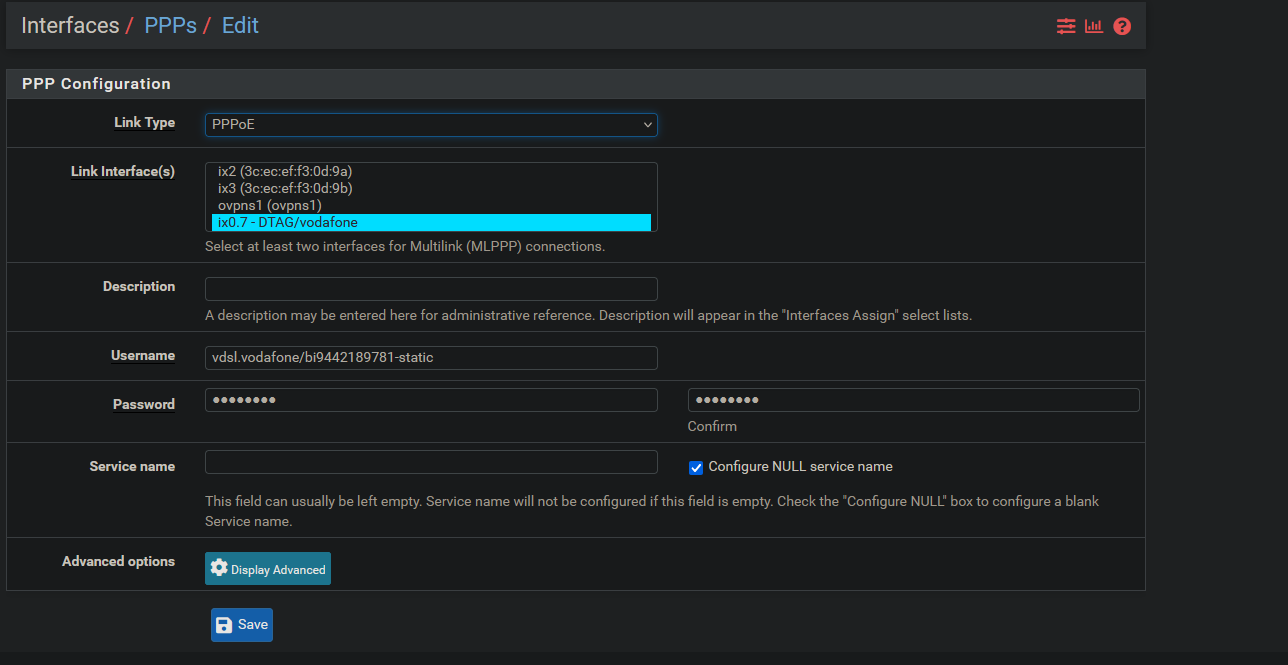Expand the Link Type dropdown

pos(431,125)
